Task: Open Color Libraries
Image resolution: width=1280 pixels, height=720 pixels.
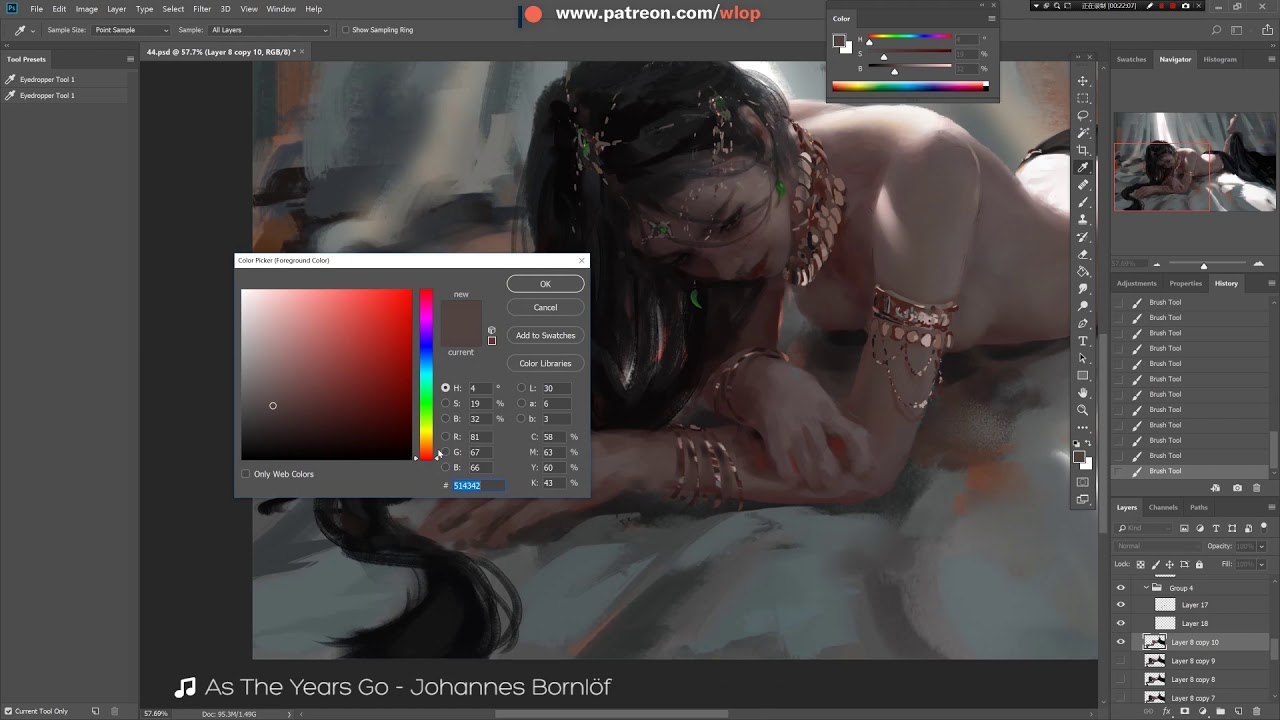Action: coord(545,363)
